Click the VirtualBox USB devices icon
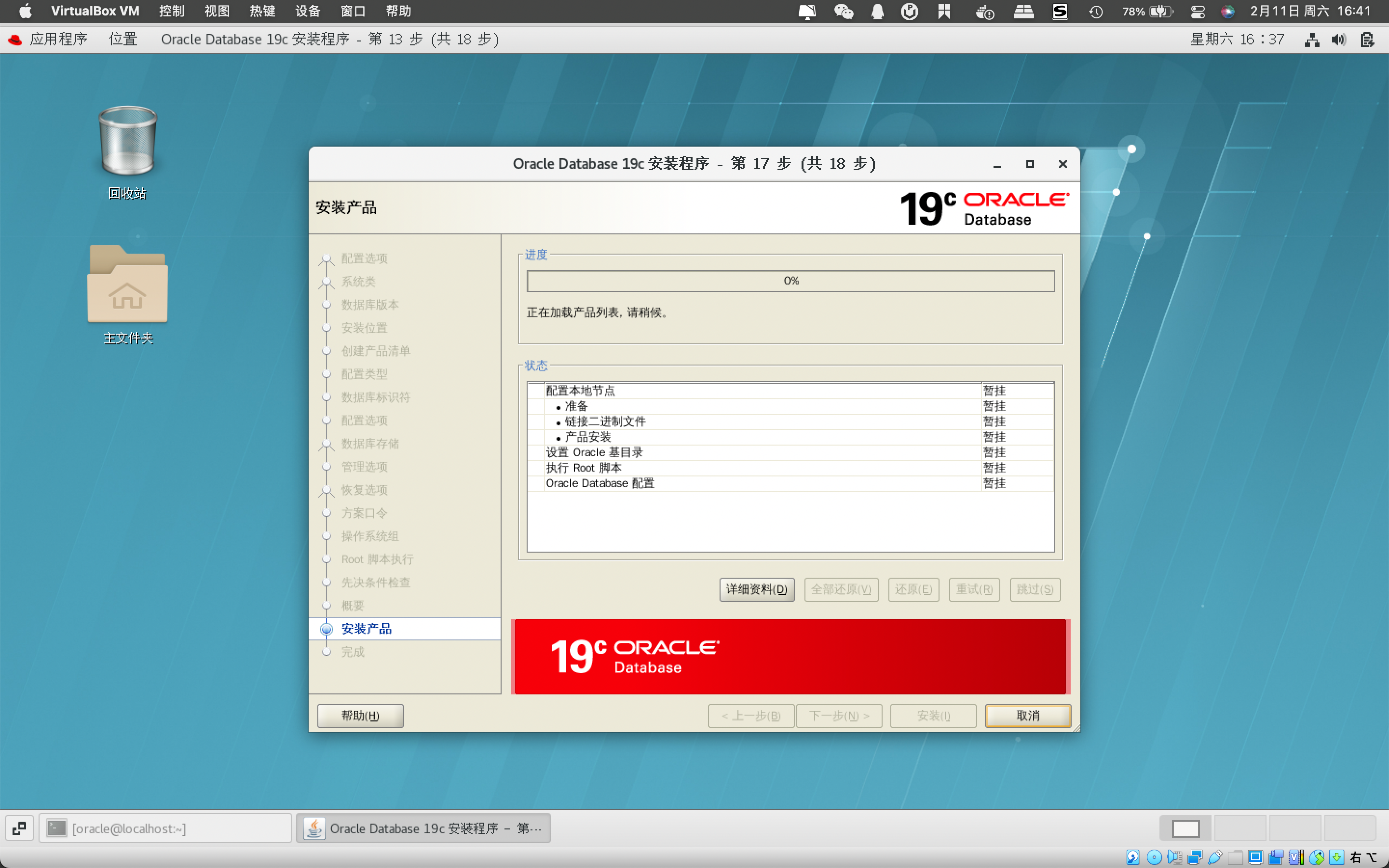Viewport: 1389px width, 868px height. pyautogui.click(x=1215, y=857)
